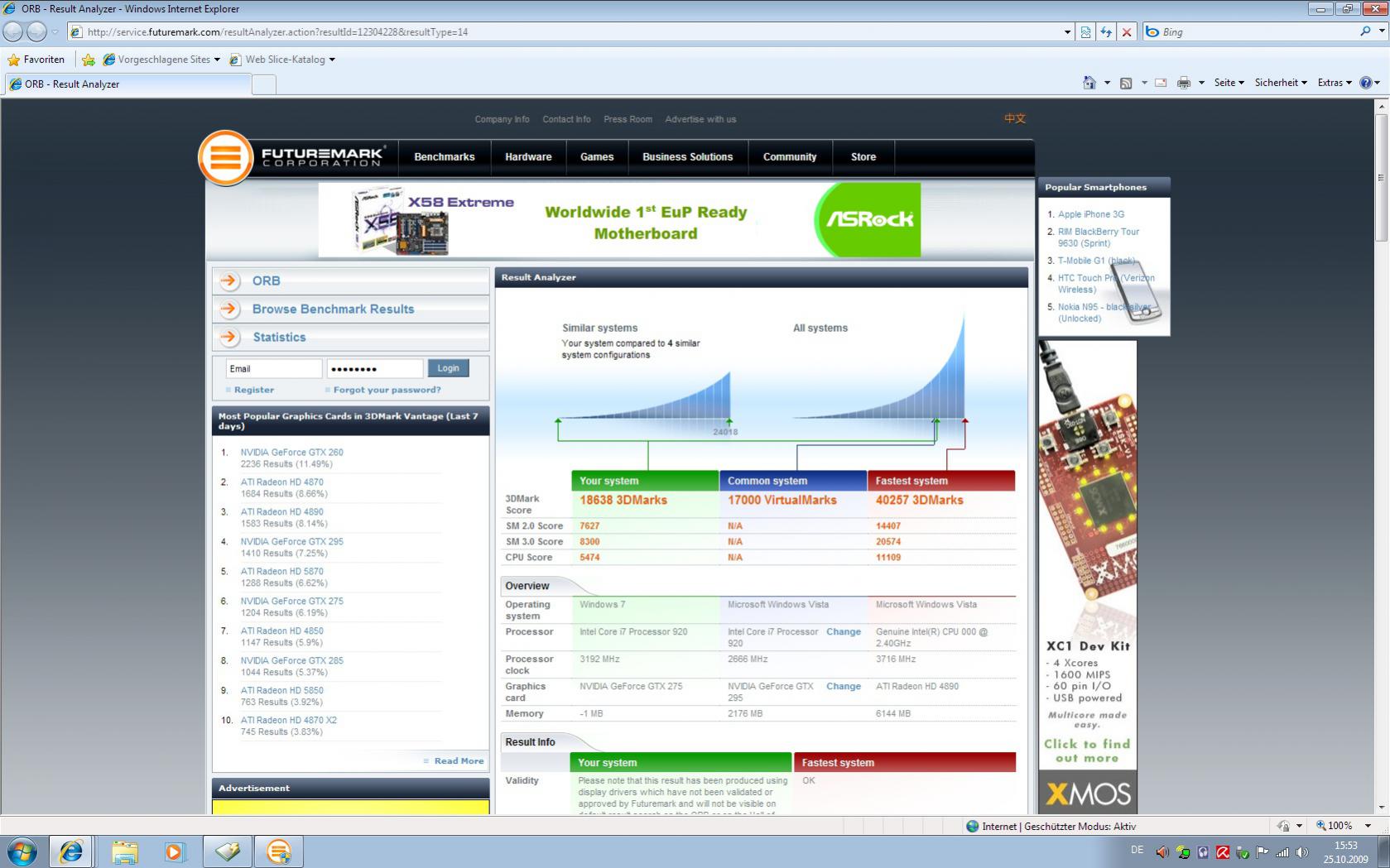Screen dimensions: 1390x868
Task: Open the Sicherheit menu
Action: point(1281,83)
